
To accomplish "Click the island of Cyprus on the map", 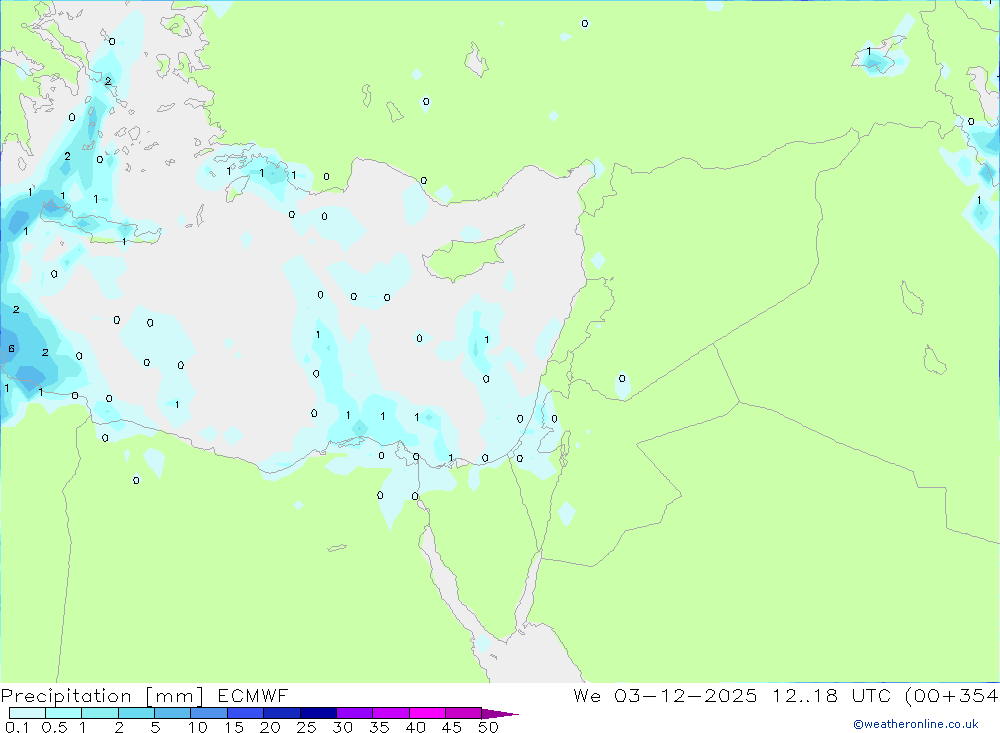I will 467,255.
